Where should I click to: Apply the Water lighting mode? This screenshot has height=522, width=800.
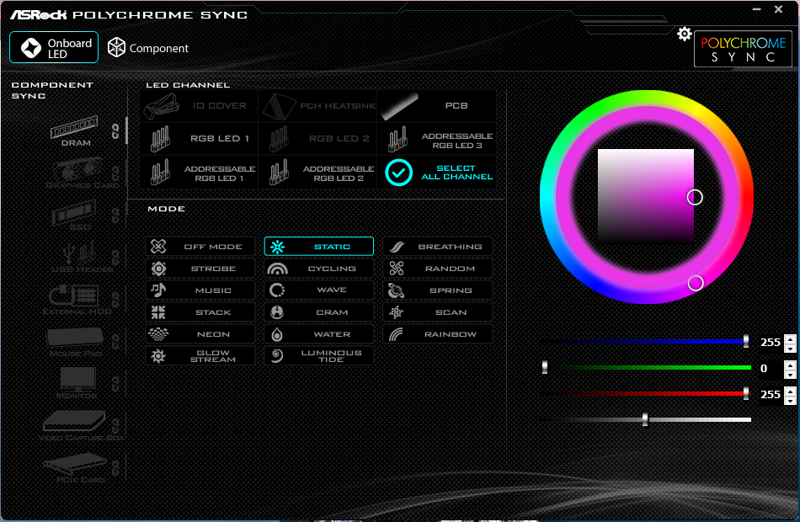point(319,334)
